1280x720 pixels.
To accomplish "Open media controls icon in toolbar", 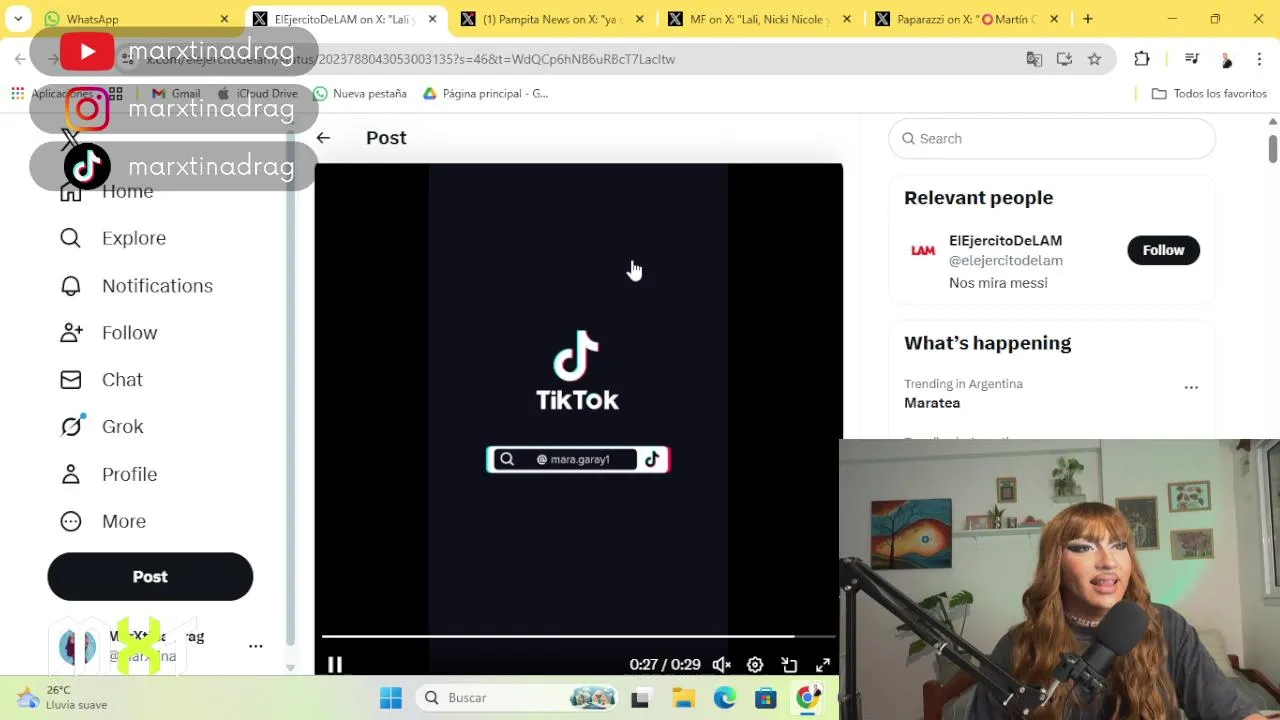I will point(1191,59).
